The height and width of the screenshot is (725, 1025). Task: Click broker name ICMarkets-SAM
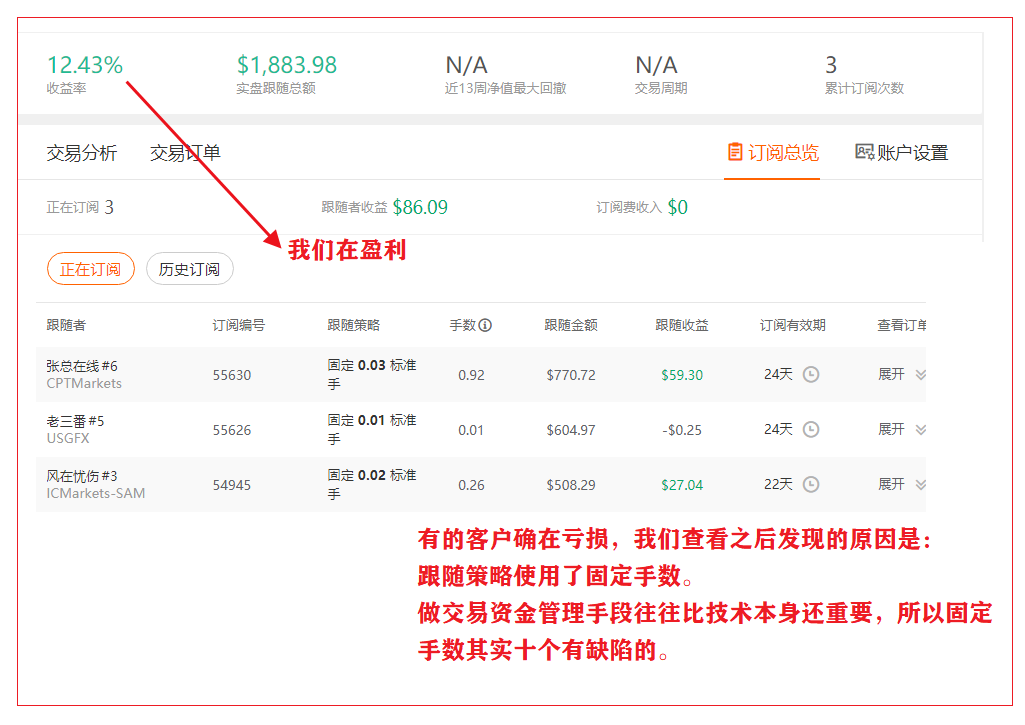pos(95,494)
